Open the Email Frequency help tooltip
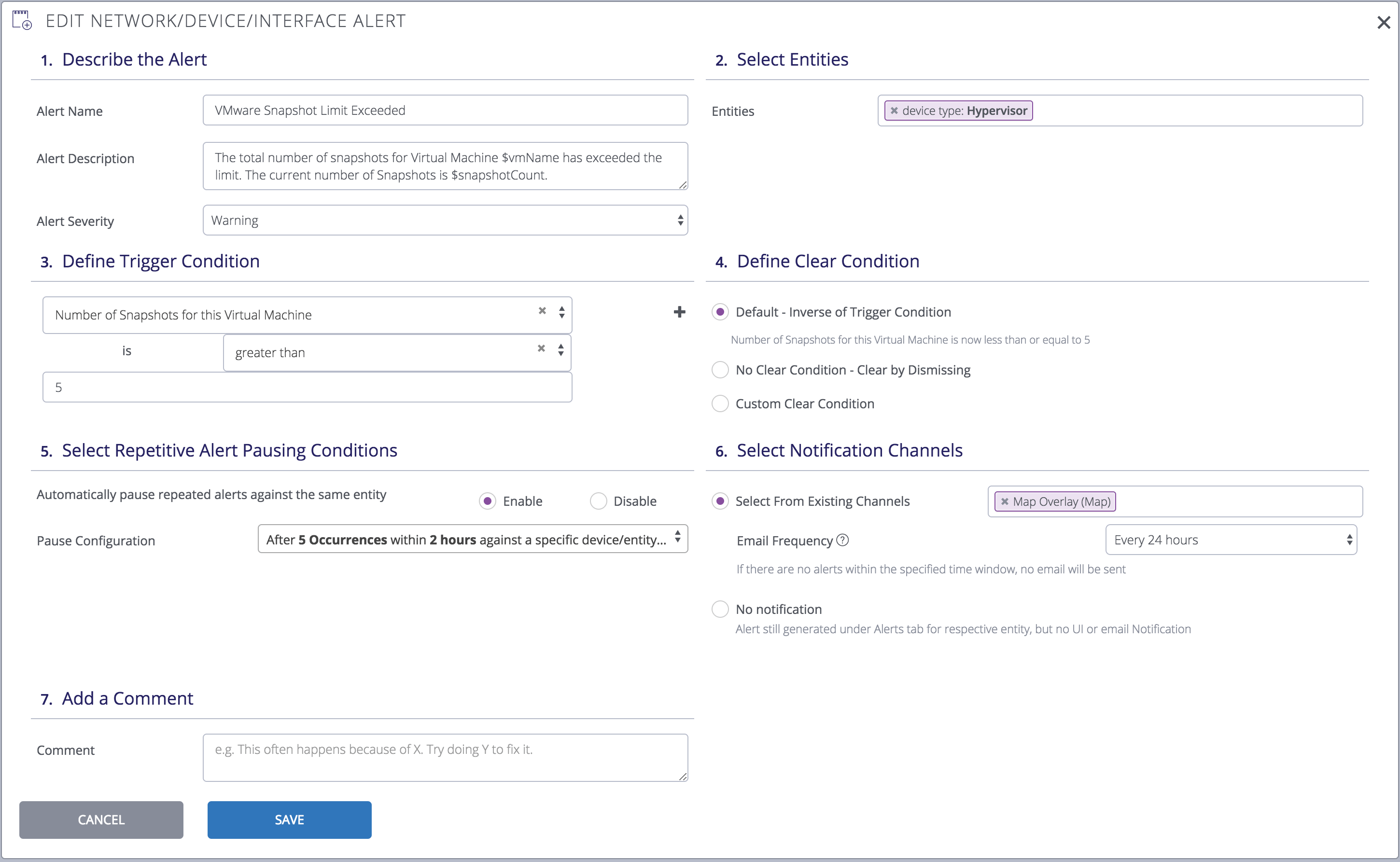 (843, 540)
